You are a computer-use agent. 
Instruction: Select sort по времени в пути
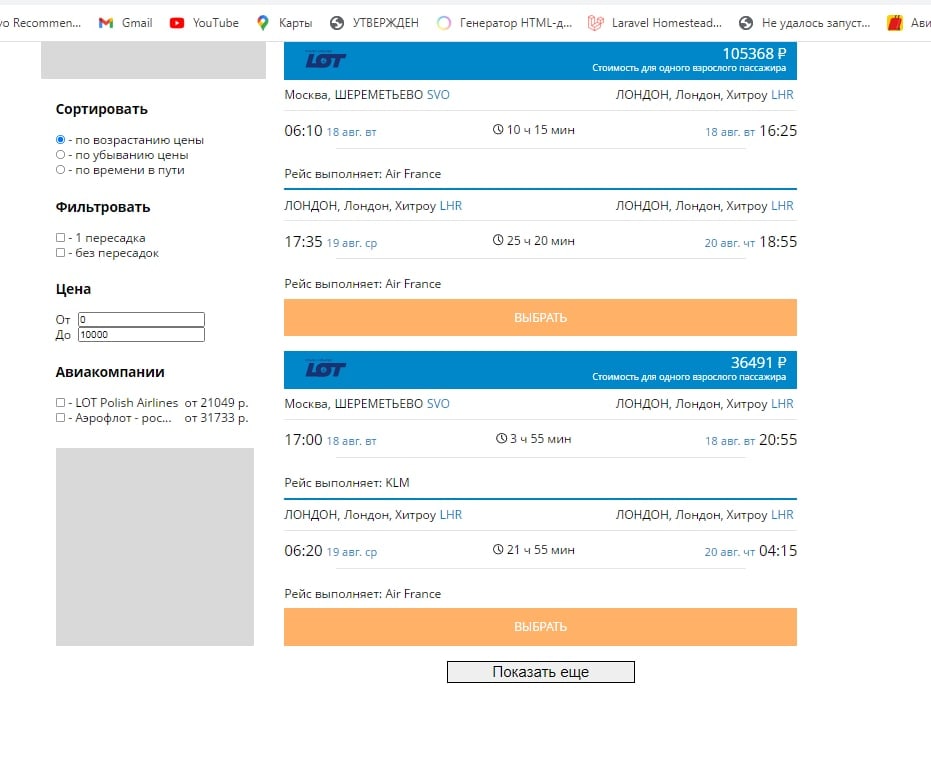pos(60,170)
